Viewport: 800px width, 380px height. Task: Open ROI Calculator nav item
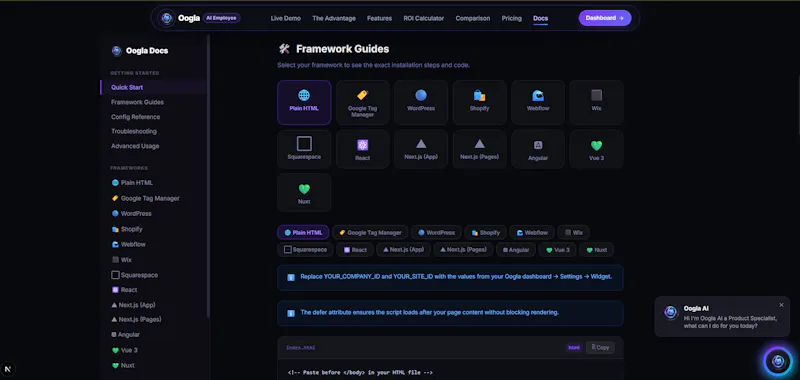click(423, 18)
